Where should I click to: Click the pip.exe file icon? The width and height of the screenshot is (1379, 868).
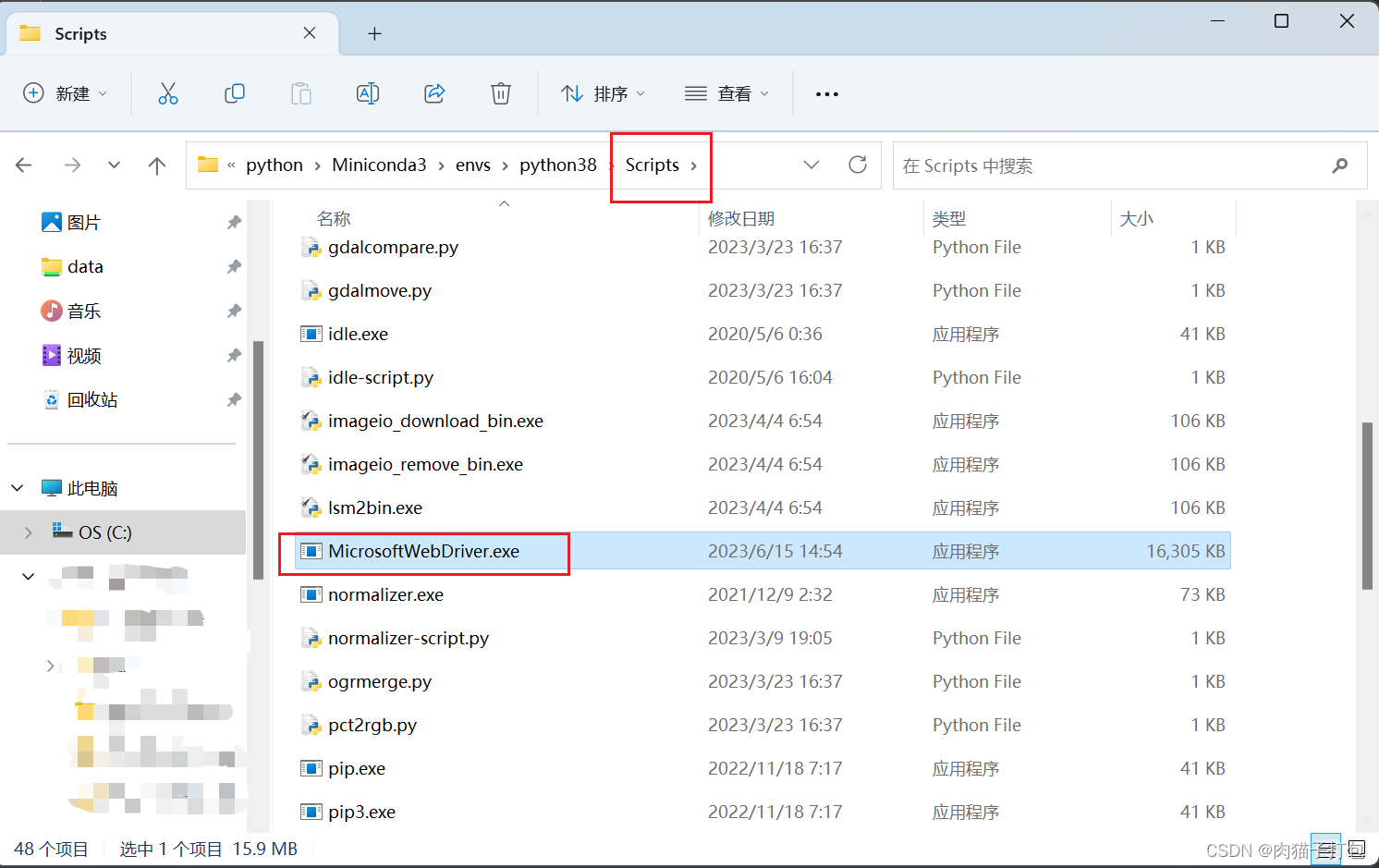tap(311, 768)
